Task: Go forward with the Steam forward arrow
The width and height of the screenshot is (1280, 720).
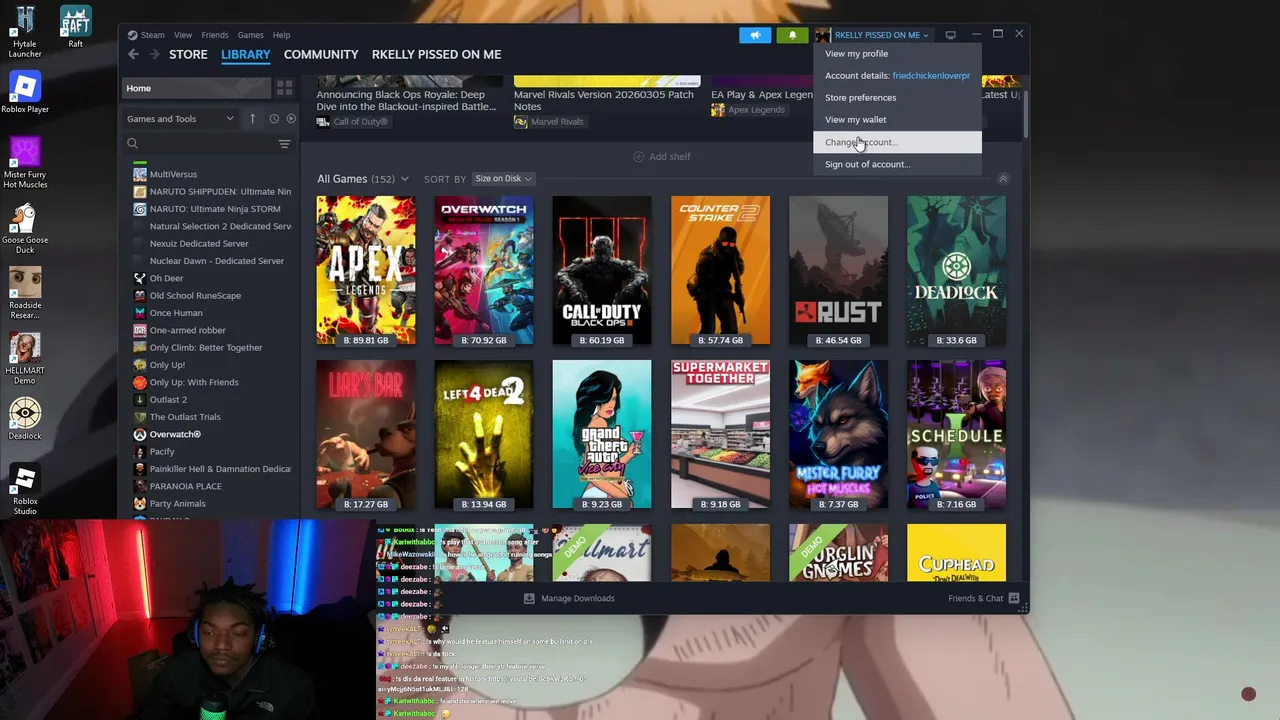Action: [154, 54]
